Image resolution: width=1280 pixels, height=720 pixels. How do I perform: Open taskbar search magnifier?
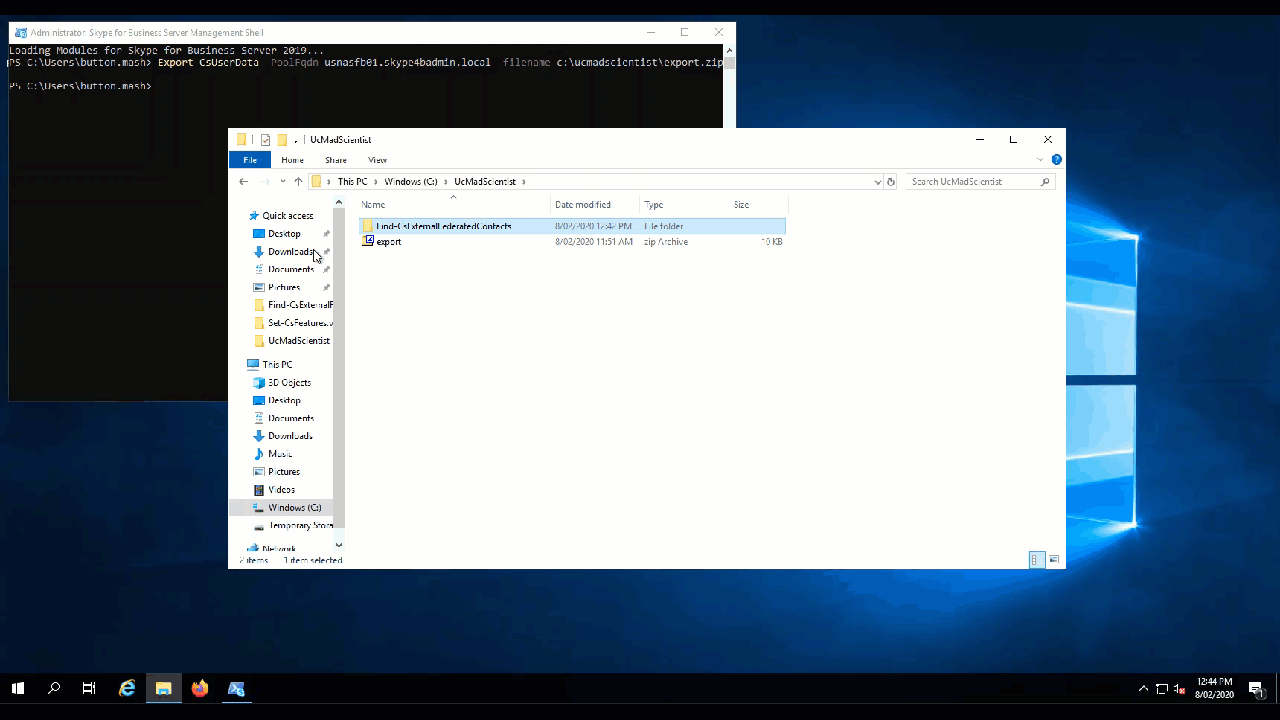54,688
